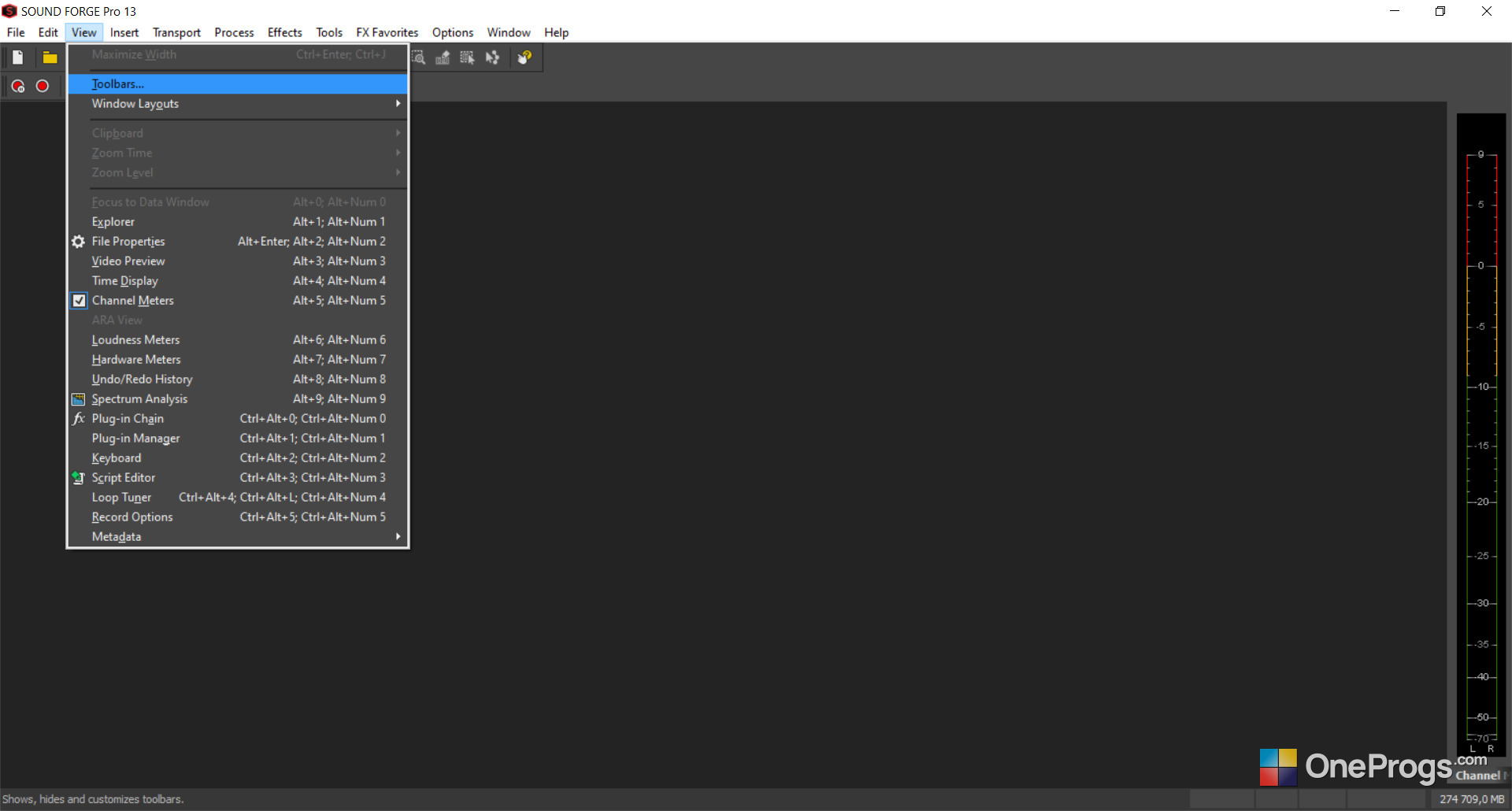Select the Magnify tool icon
Viewport: 1512px width, 811px height.
click(x=419, y=57)
